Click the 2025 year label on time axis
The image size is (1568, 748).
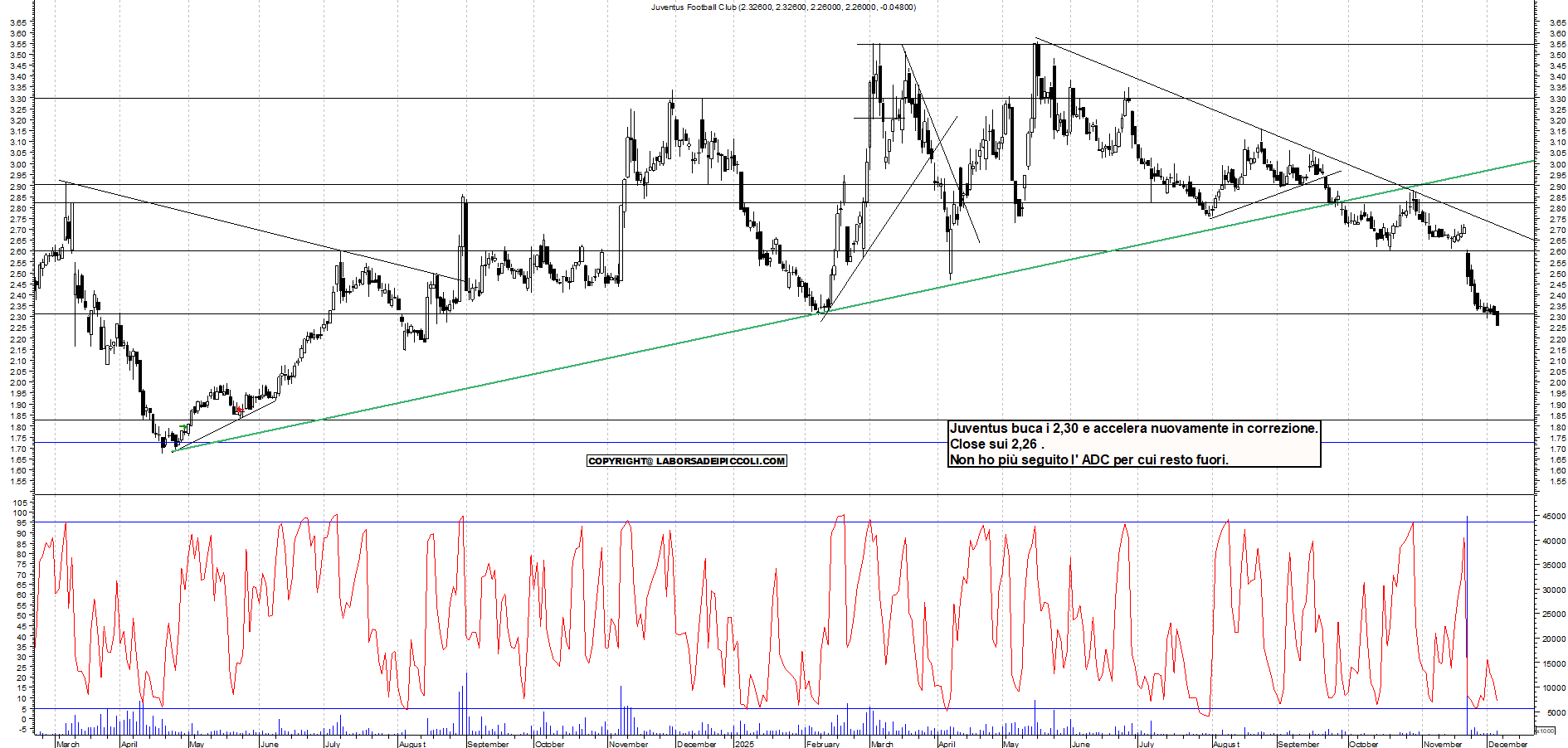tap(744, 744)
